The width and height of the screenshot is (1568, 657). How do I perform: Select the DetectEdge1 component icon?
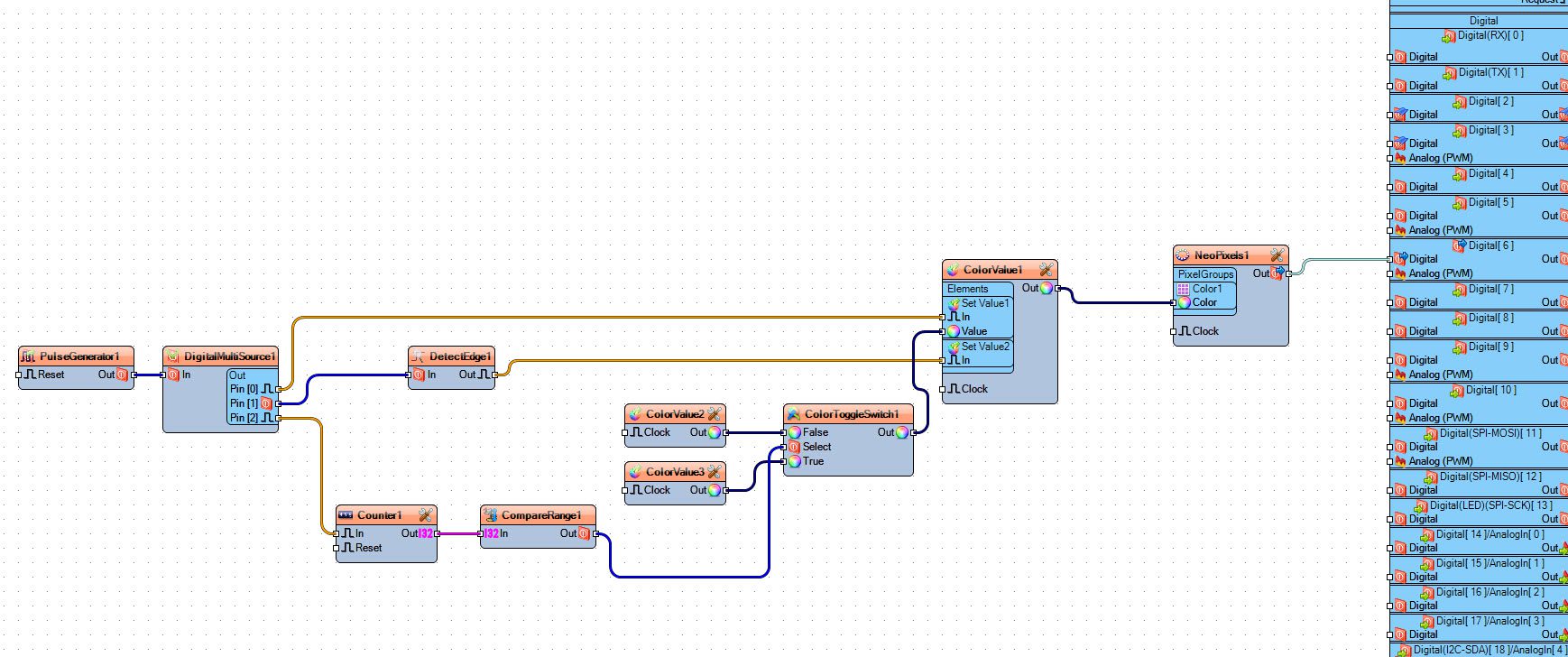point(418,356)
